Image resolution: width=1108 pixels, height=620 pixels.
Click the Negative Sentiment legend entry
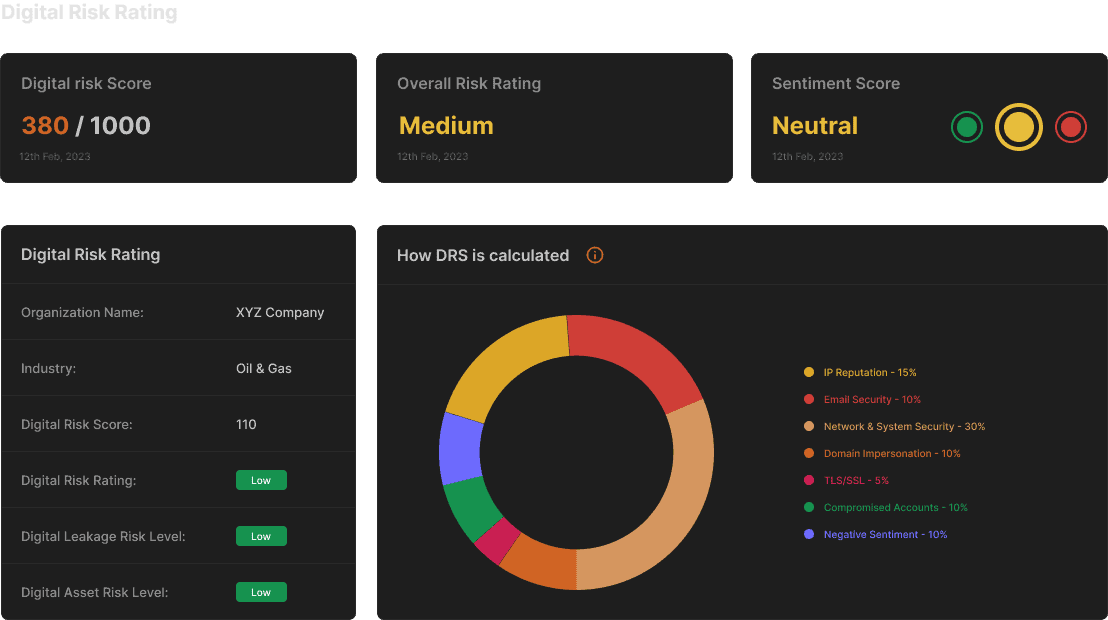pyautogui.click(x=876, y=534)
